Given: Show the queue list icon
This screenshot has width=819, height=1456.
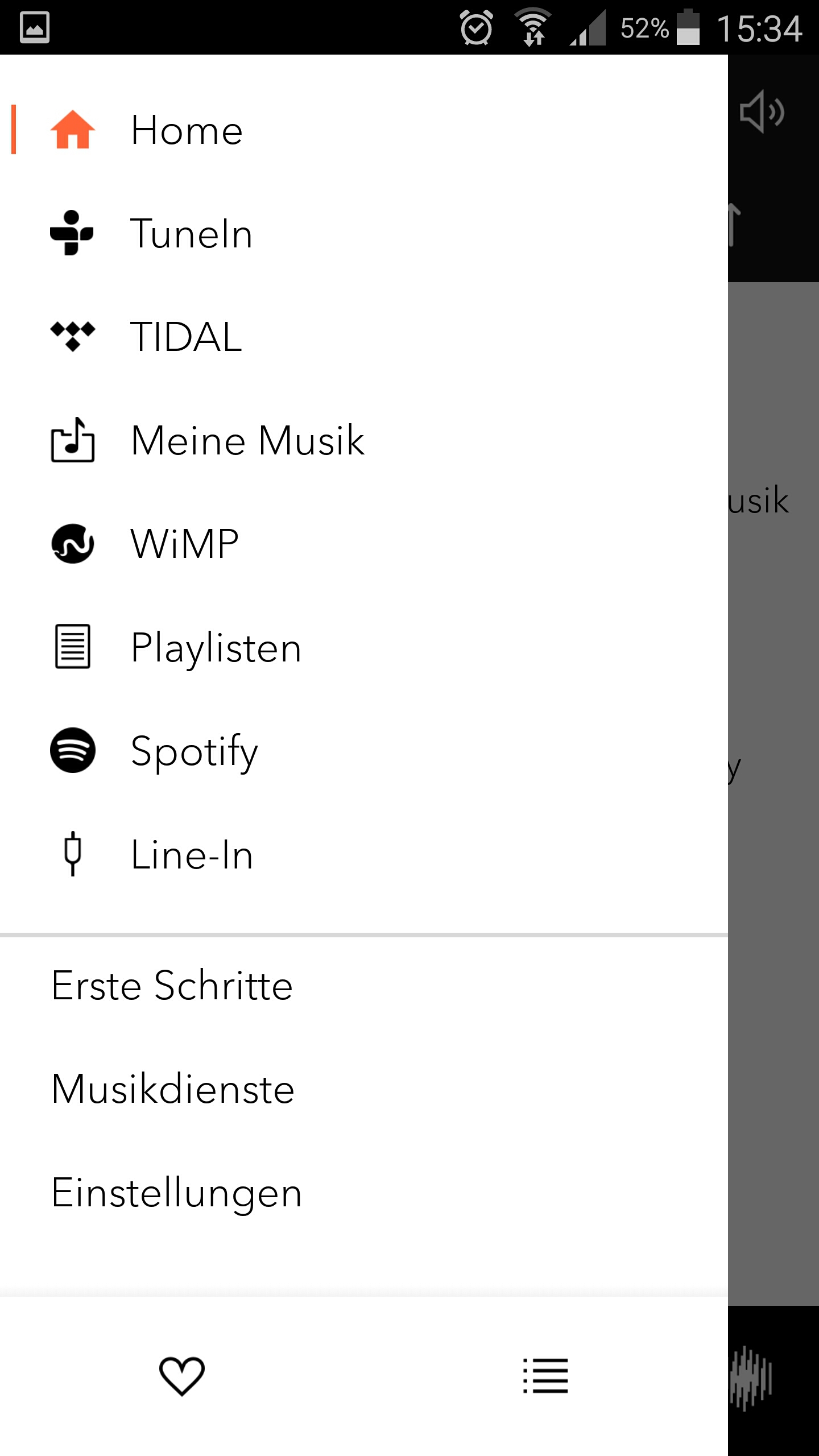Looking at the screenshot, I should click(546, 1376).
